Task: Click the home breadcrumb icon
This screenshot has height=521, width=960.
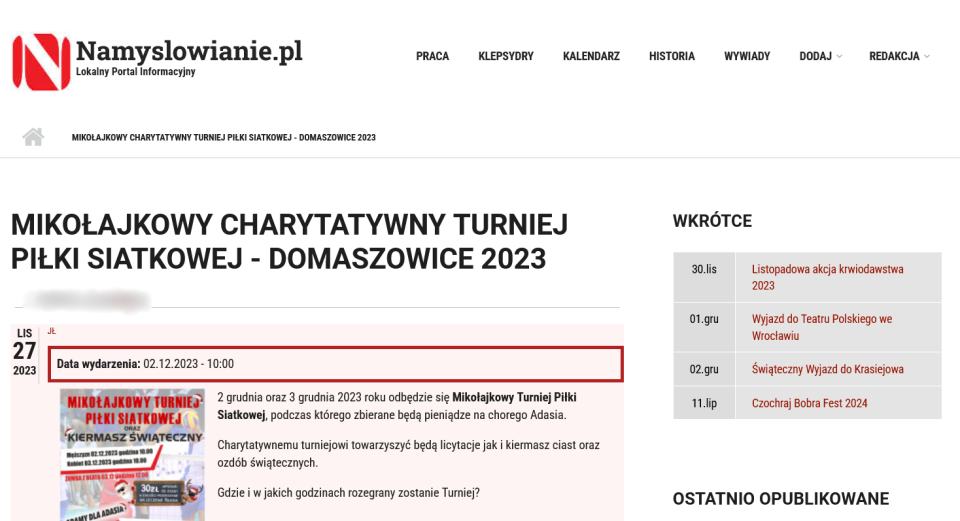Action: point(33,137)
